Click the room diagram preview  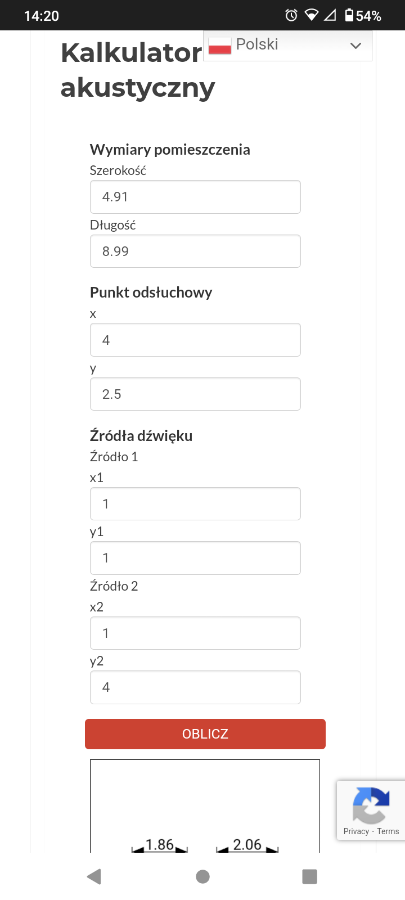(x=205, y=806)
